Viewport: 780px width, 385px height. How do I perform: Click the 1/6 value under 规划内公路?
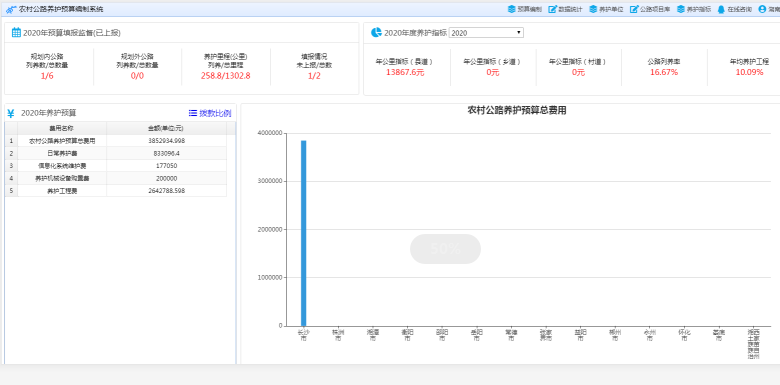(x=47, y=76)
